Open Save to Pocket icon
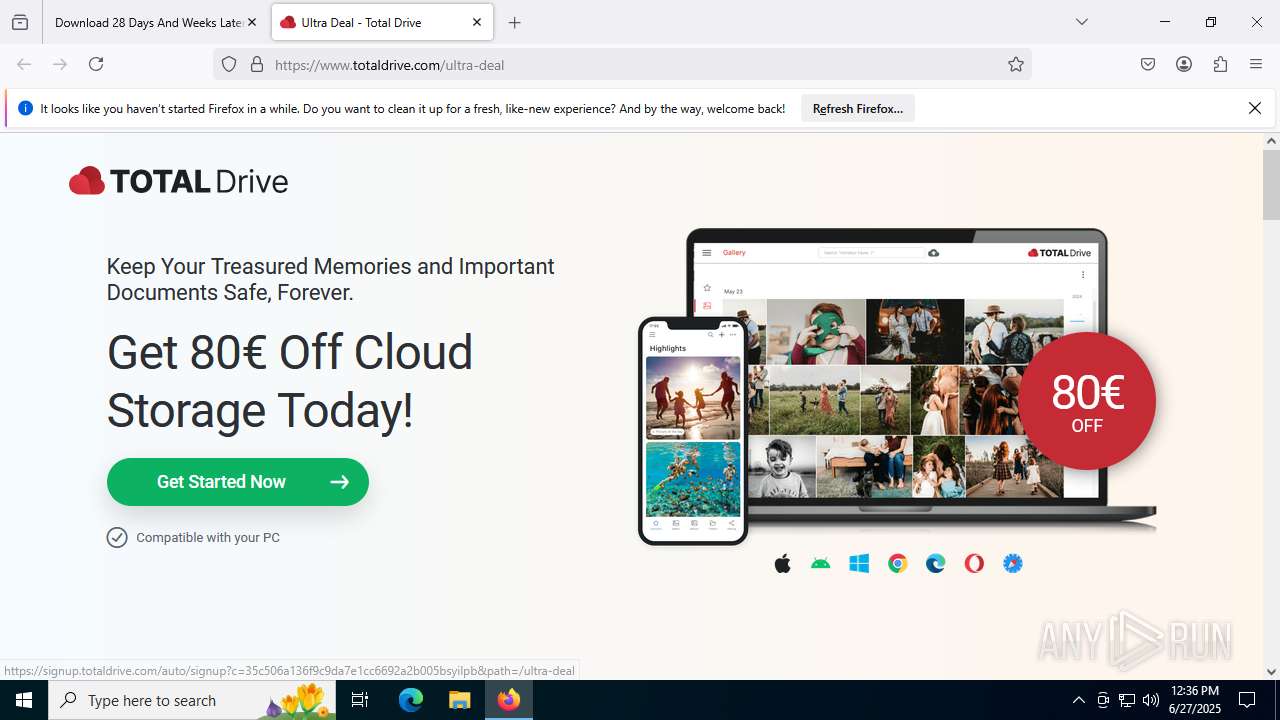 tap(1148, 64)
